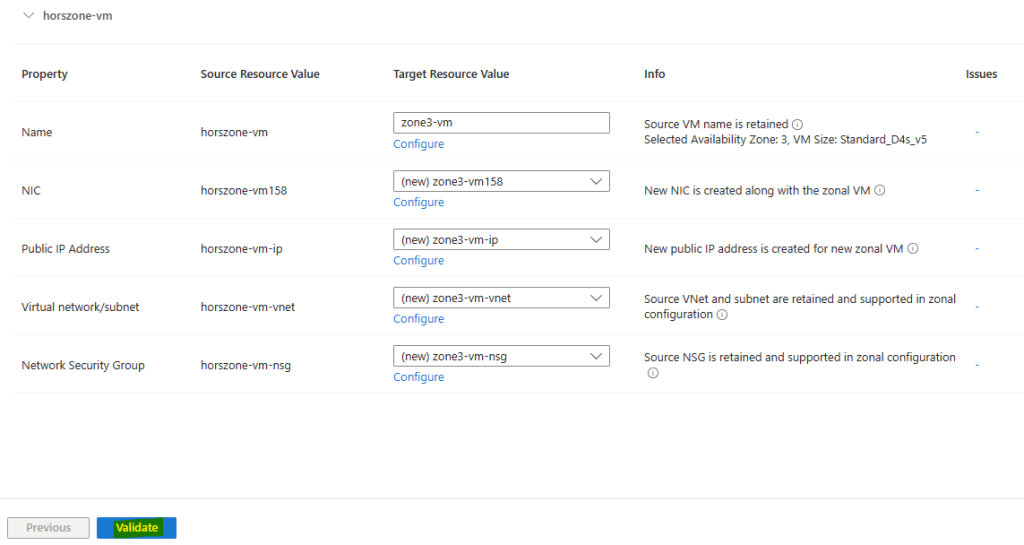Click the Network Security Group property label
Image resolution: width=1024 pixels, height=545 pixels.
click(83, 366)
